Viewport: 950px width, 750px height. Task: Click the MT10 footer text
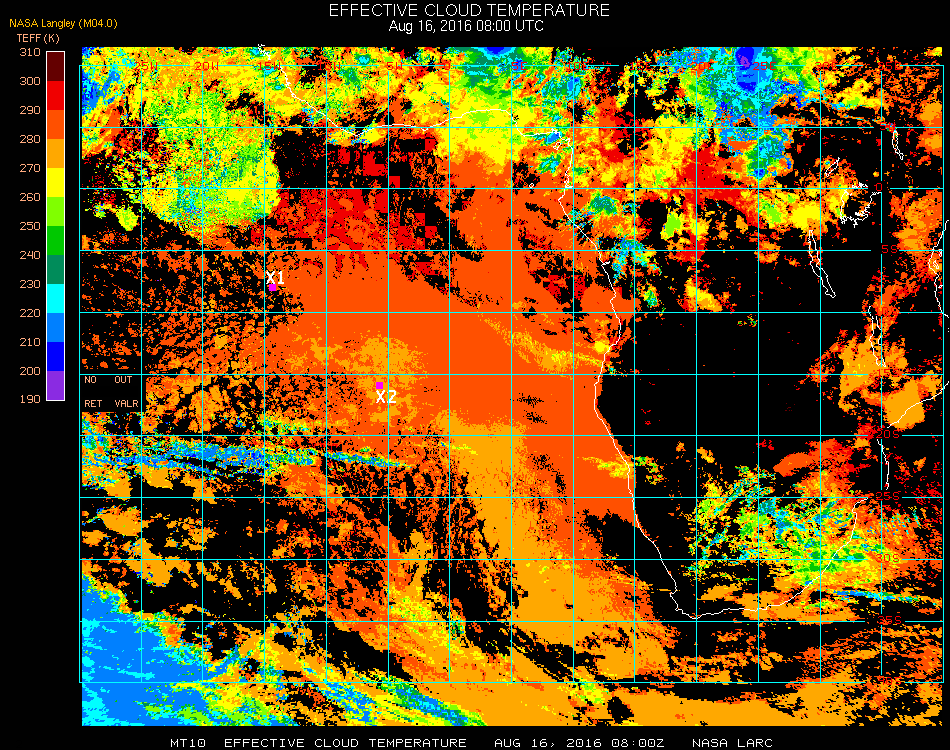click(188, 743)
